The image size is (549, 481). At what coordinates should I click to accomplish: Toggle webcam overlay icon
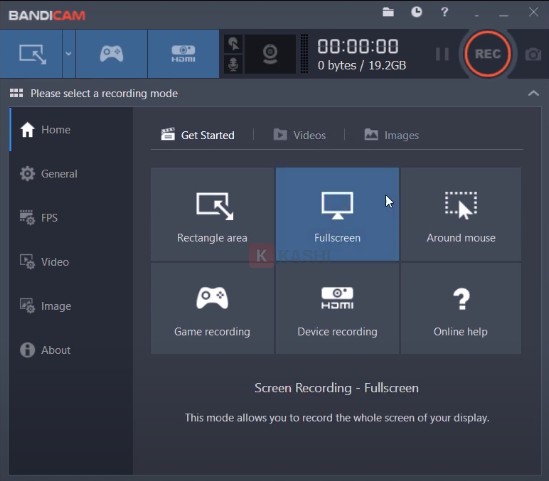pyautogui.click(x=270, y=54)
